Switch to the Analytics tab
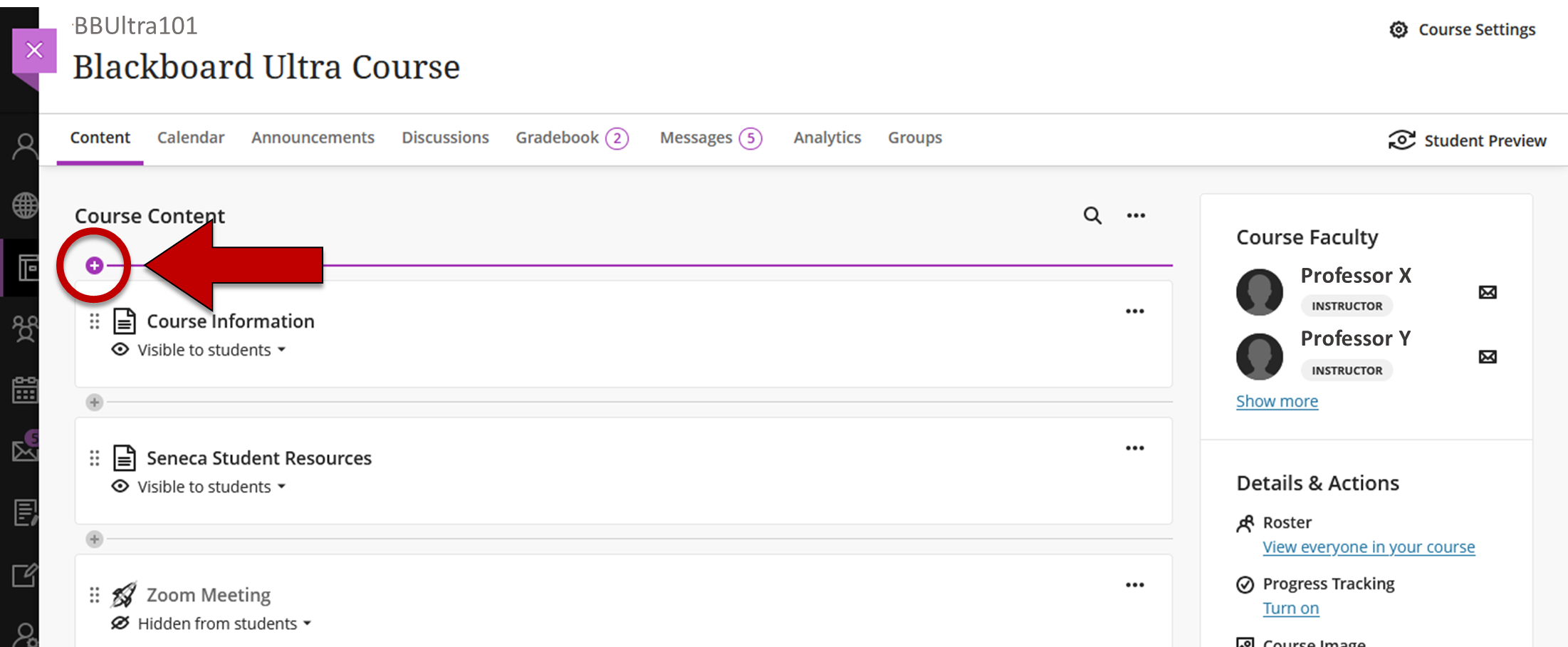This screenshot has height=647, width=1568. pos(827,138)
